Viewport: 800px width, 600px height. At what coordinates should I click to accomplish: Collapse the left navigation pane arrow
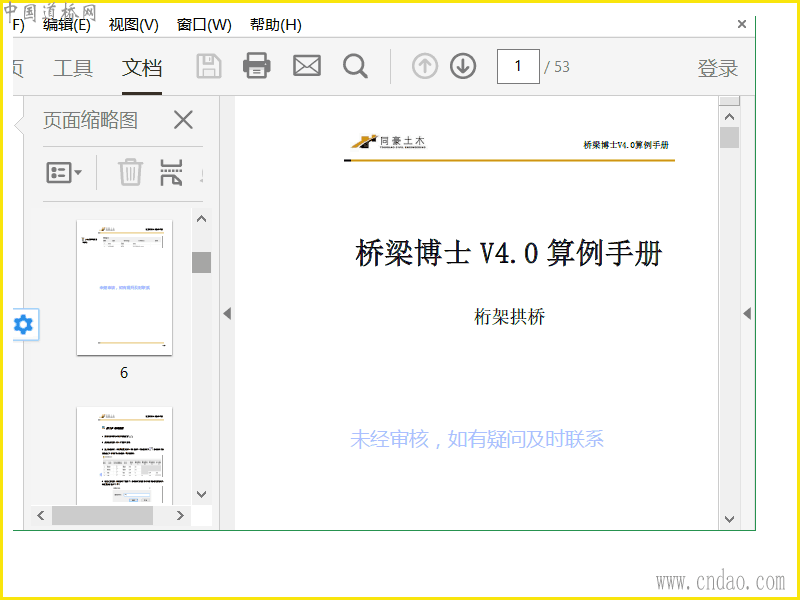click(228, 313)
